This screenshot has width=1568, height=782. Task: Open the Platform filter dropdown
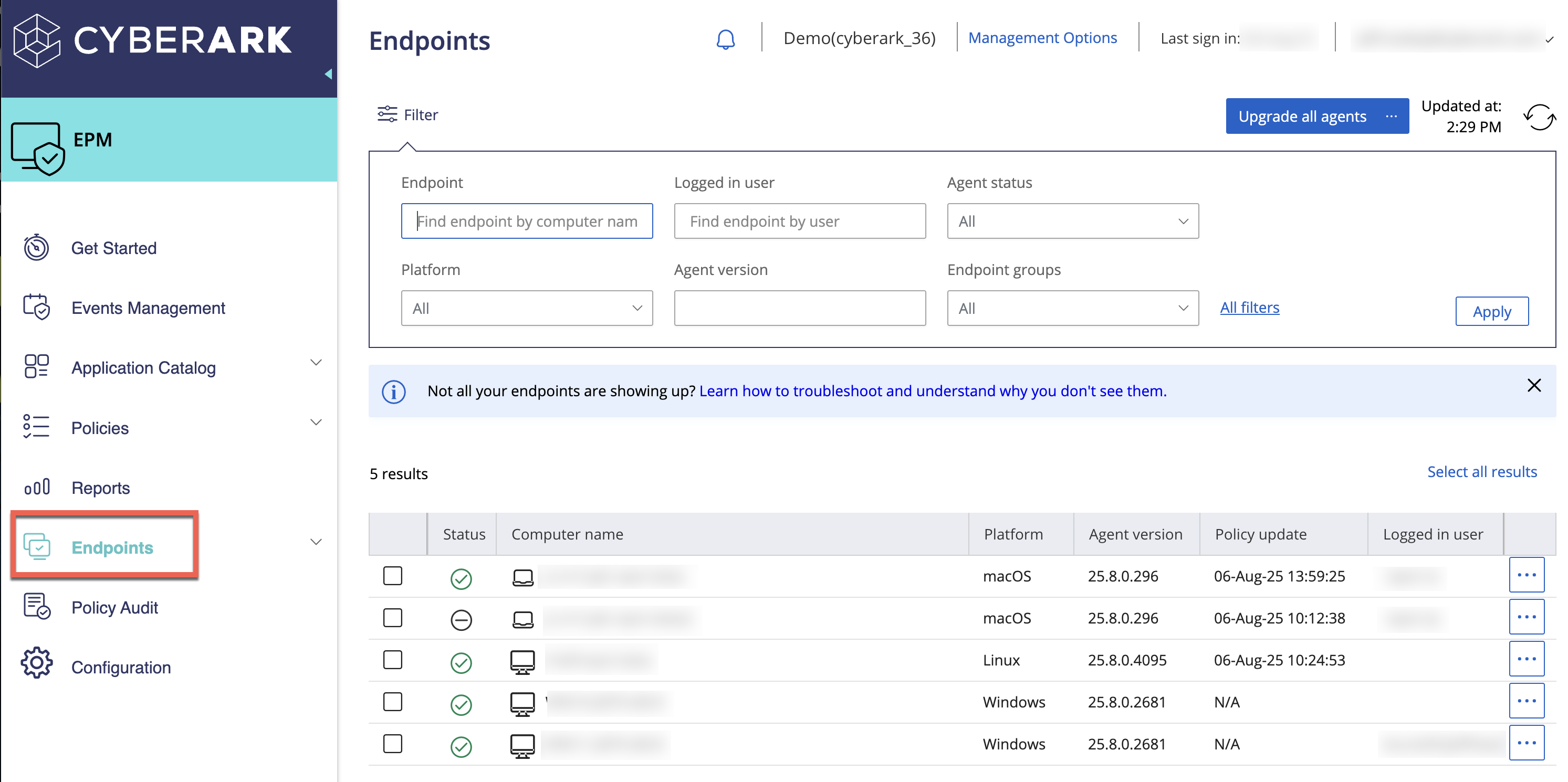click(x=527, y=308)
